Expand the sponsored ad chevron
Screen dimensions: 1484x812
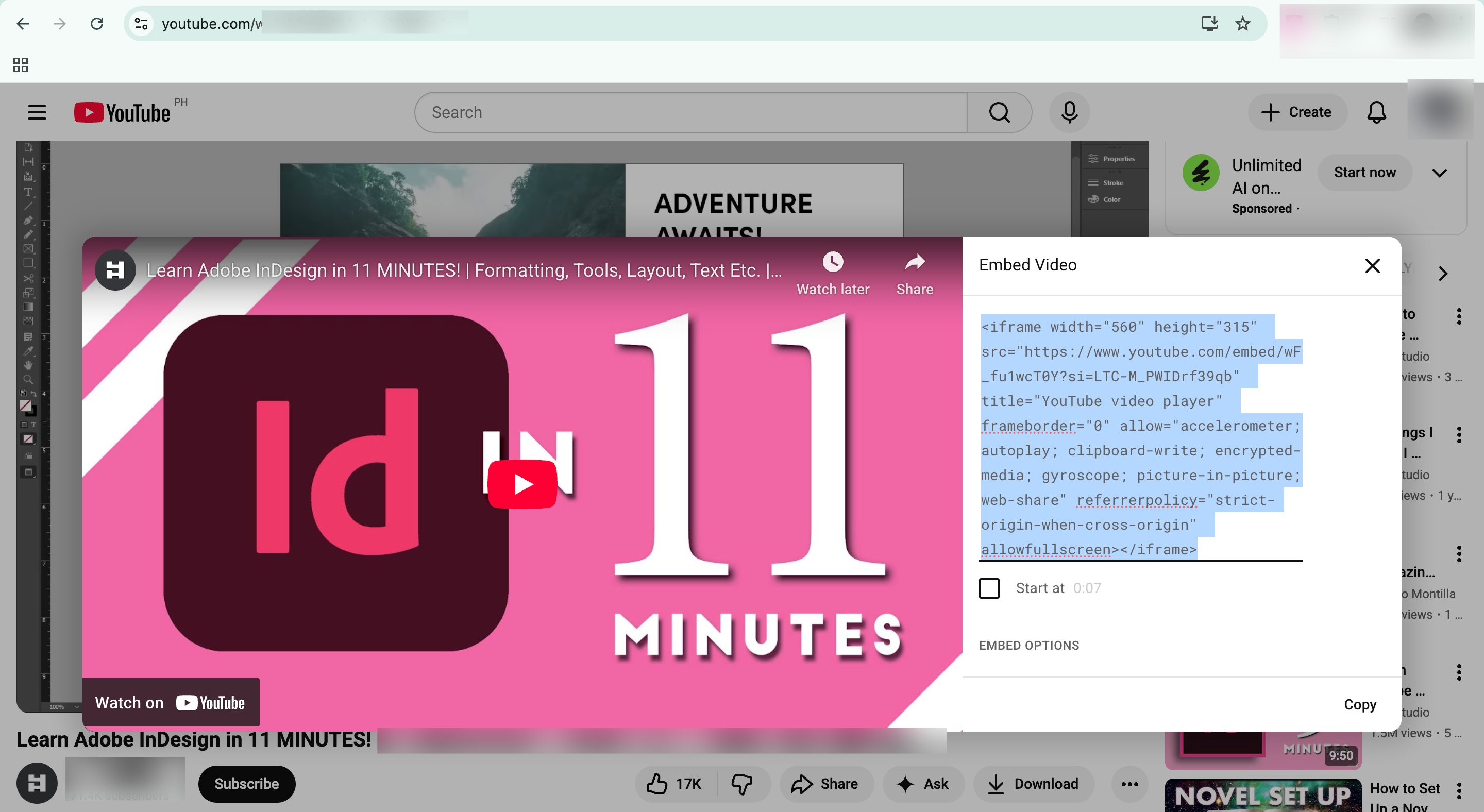(1439, 173)
